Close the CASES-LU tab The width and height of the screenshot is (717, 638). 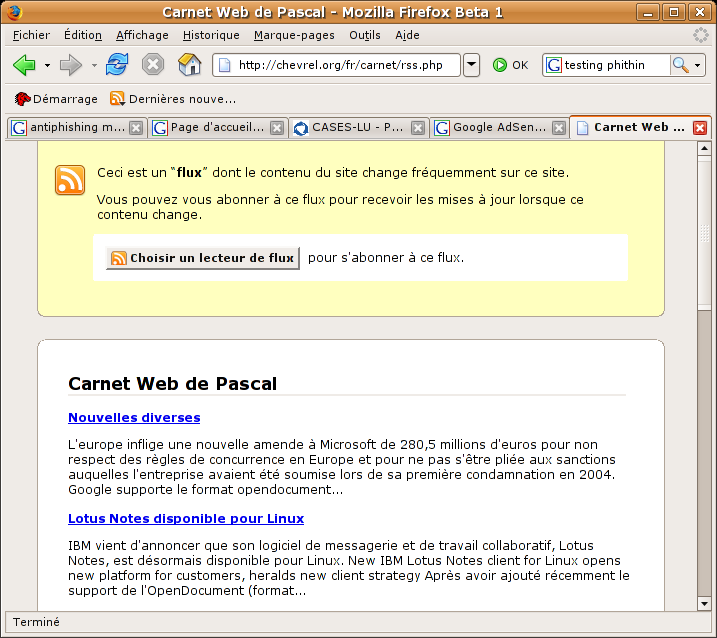click(x=417, y=128)
